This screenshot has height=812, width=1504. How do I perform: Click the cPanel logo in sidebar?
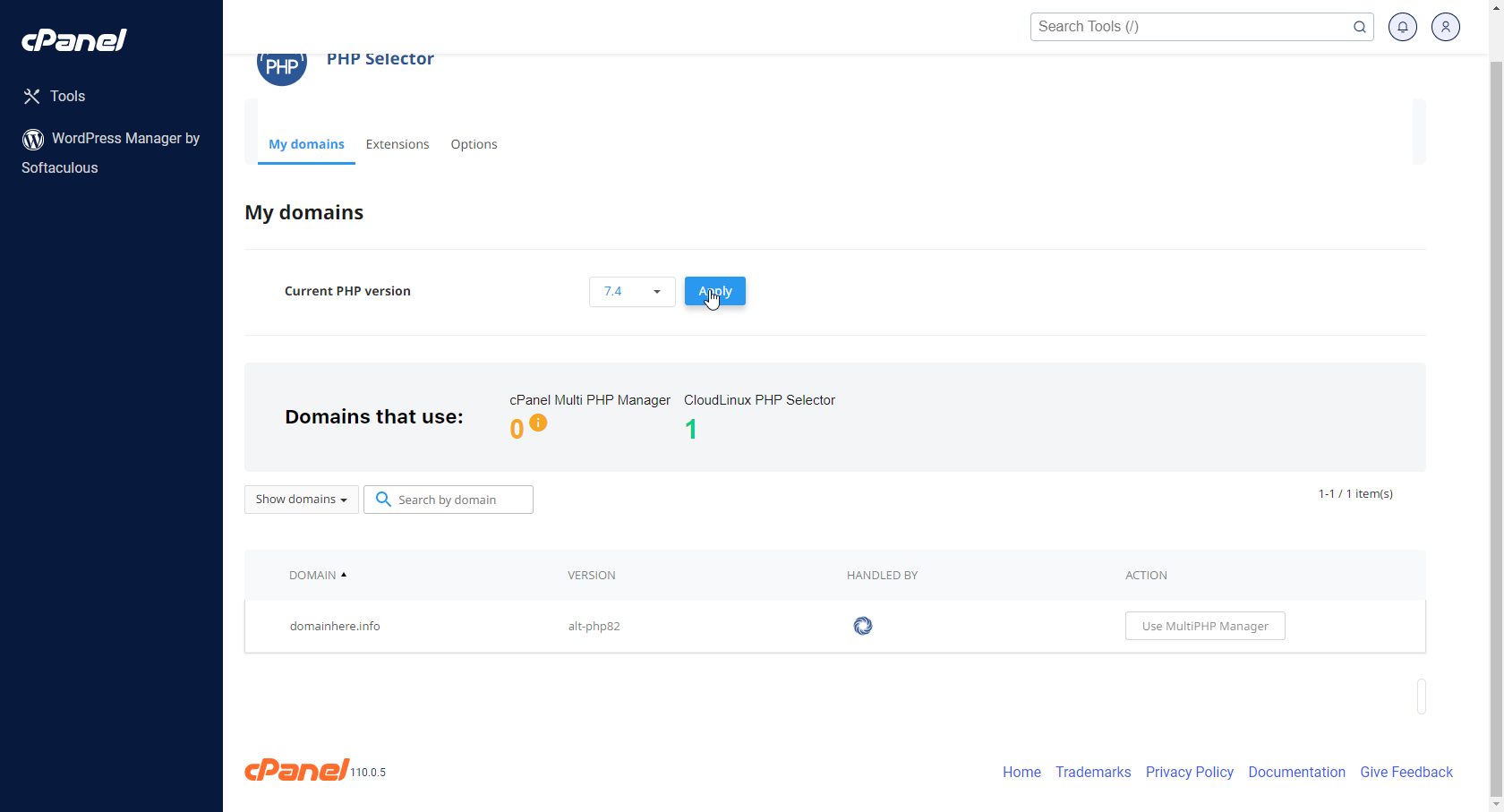74,40
